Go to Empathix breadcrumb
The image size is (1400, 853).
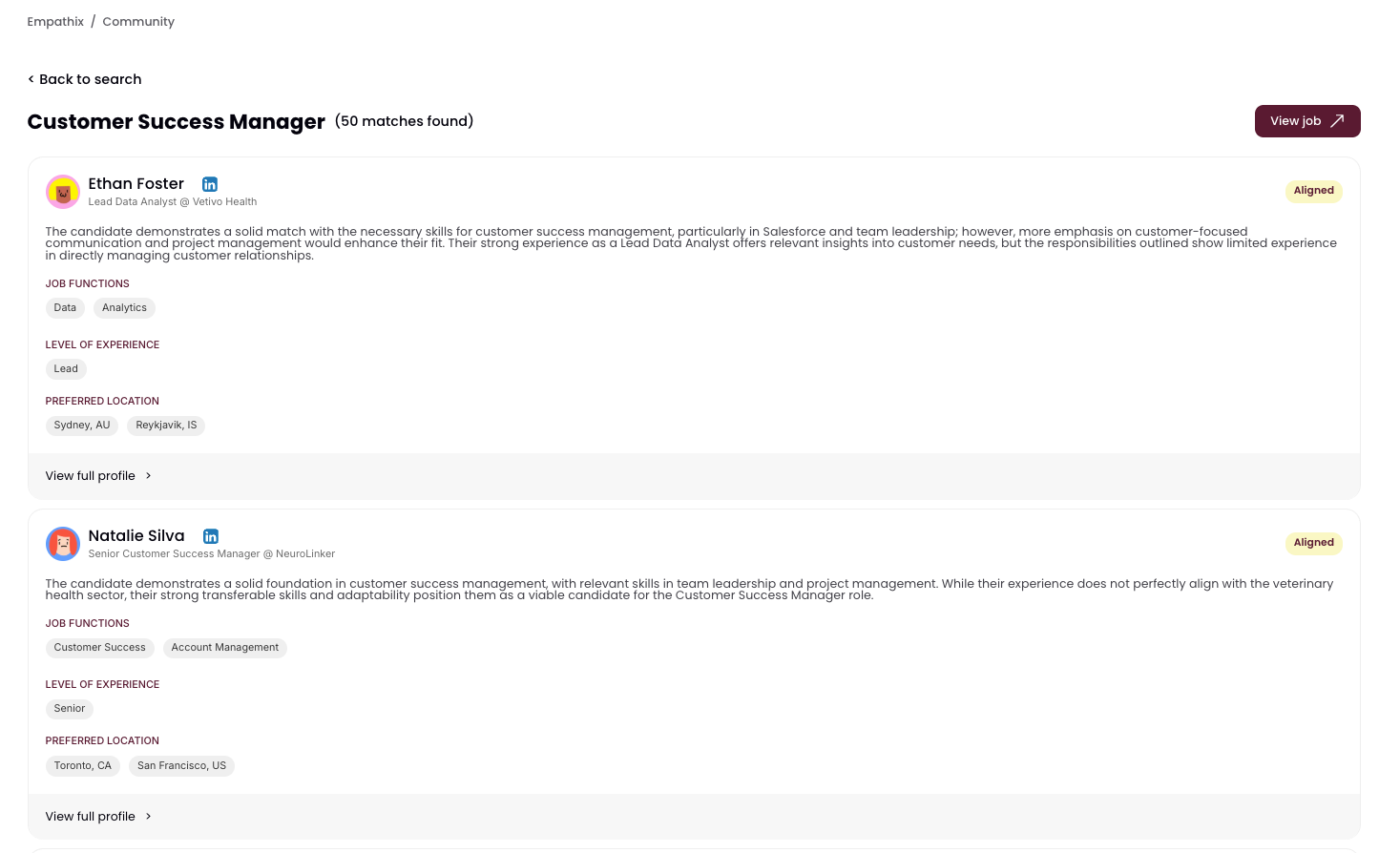tap(55, 22)
